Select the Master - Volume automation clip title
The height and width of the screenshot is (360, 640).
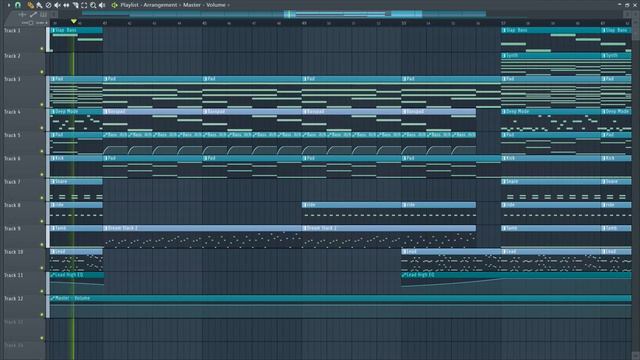pos(72,298)
